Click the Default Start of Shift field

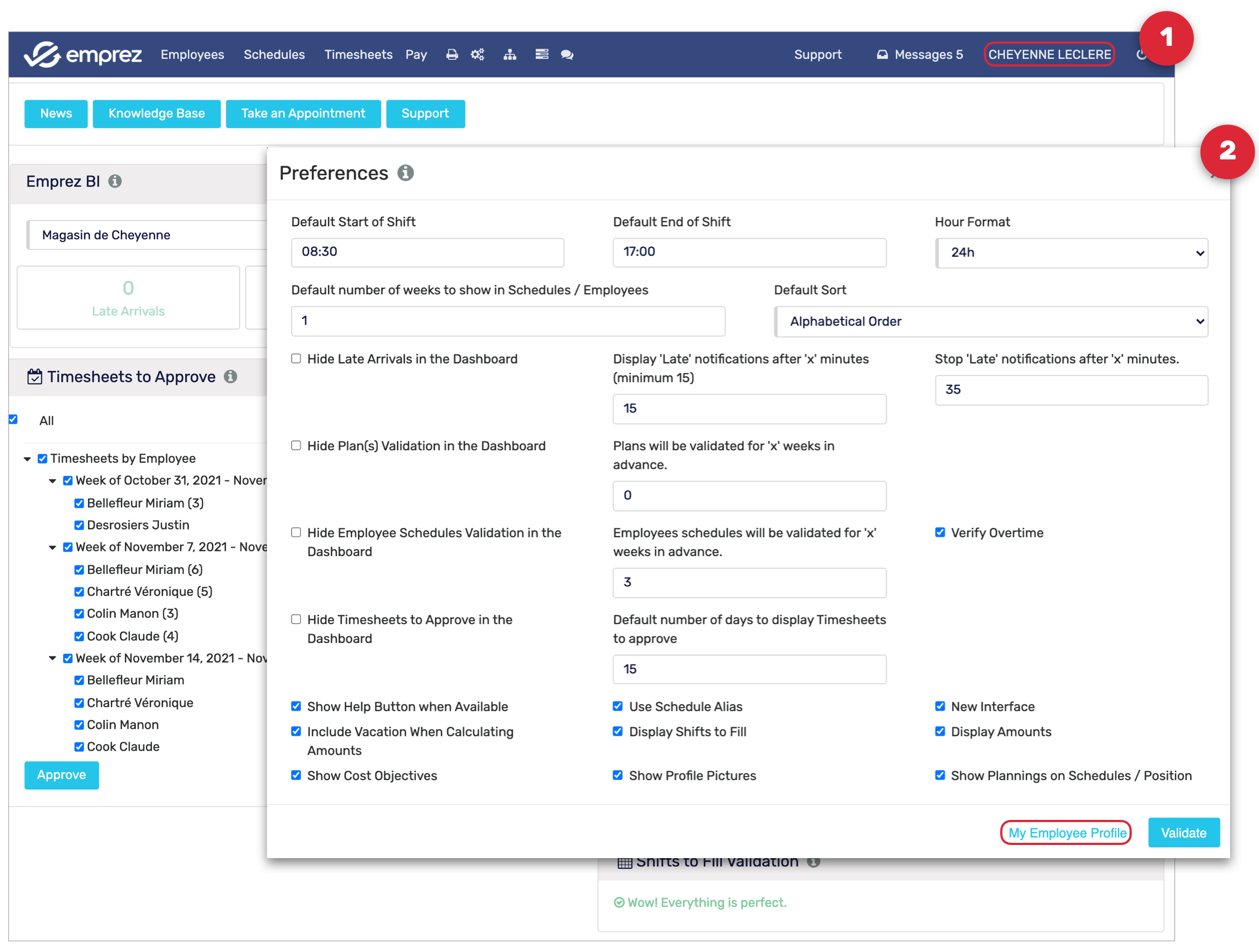(427, 252)
